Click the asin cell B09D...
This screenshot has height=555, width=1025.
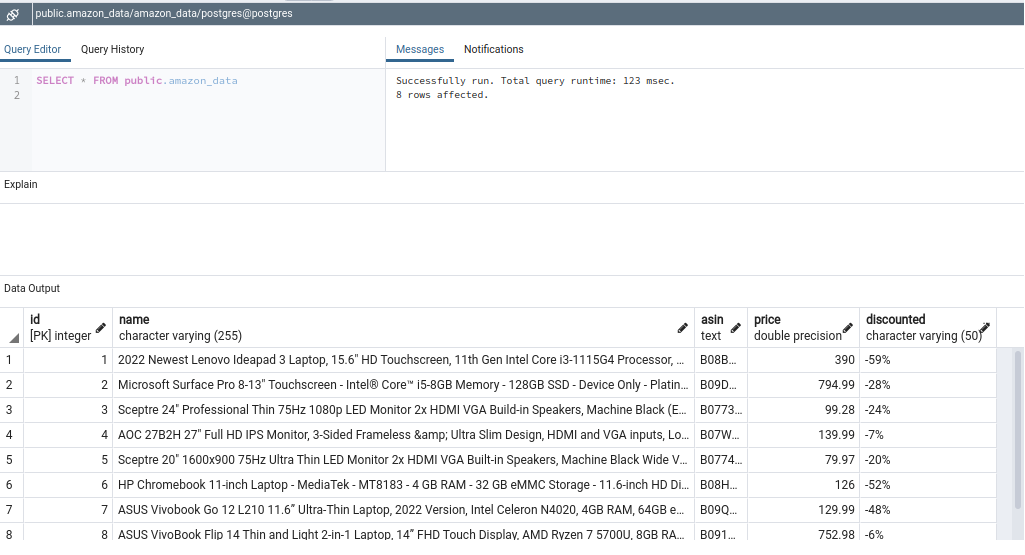(721, 385)
